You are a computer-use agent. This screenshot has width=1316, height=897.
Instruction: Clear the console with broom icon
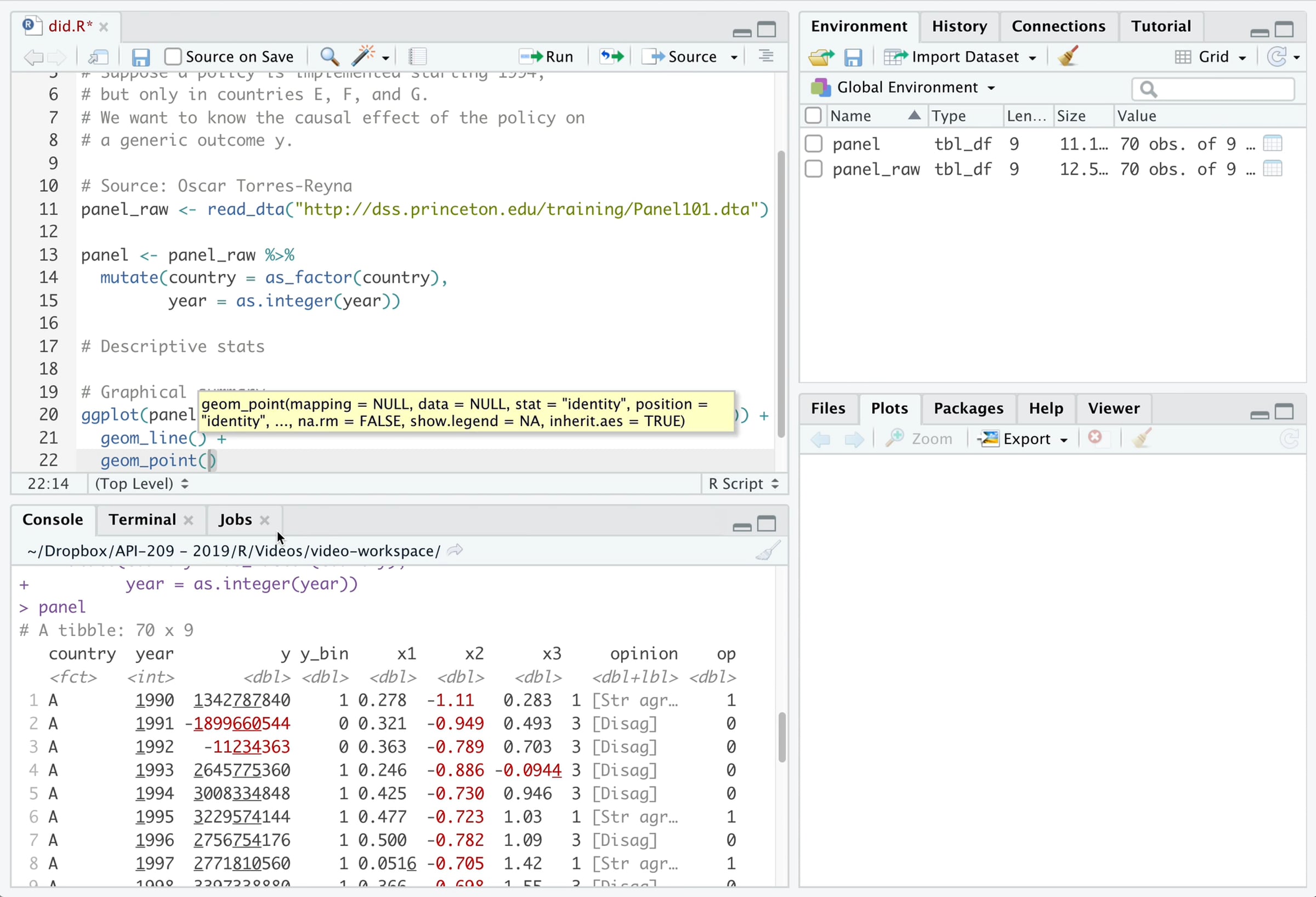(x=767, y=551)
